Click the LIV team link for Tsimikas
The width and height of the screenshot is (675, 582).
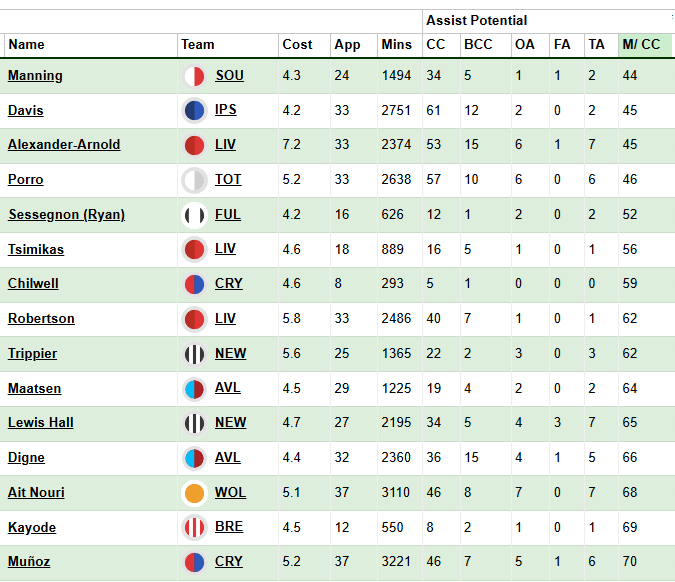[226, 249]
